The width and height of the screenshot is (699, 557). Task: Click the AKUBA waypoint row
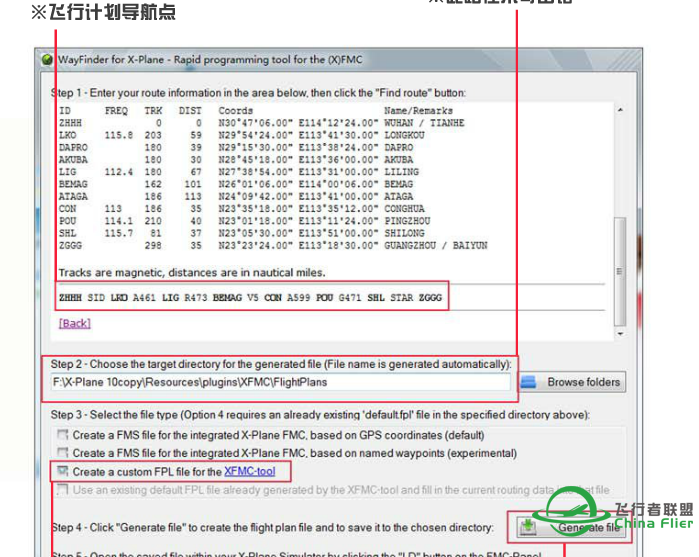click(x=236, y=160)
